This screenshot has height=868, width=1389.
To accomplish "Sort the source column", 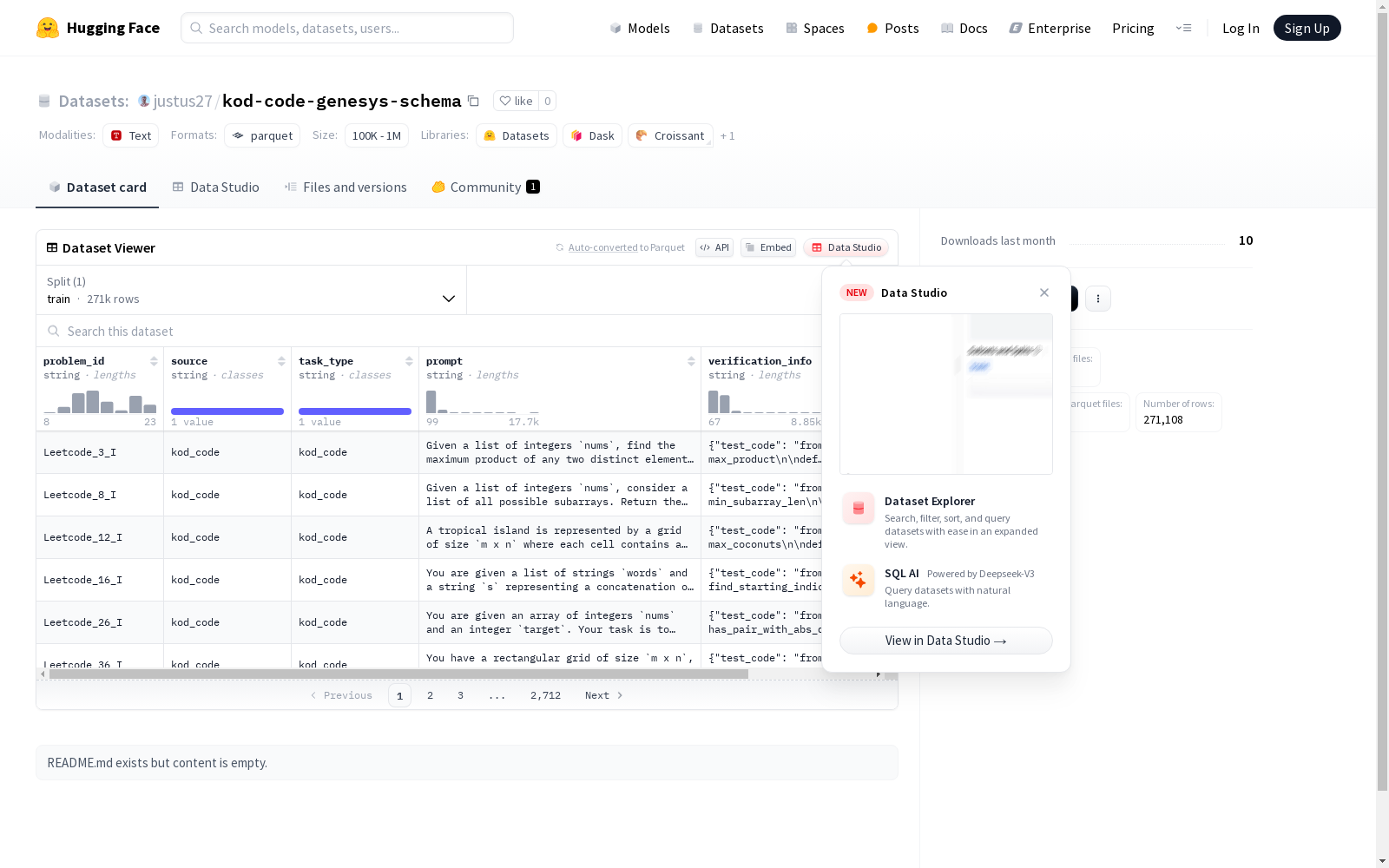I will pos(281,361).
